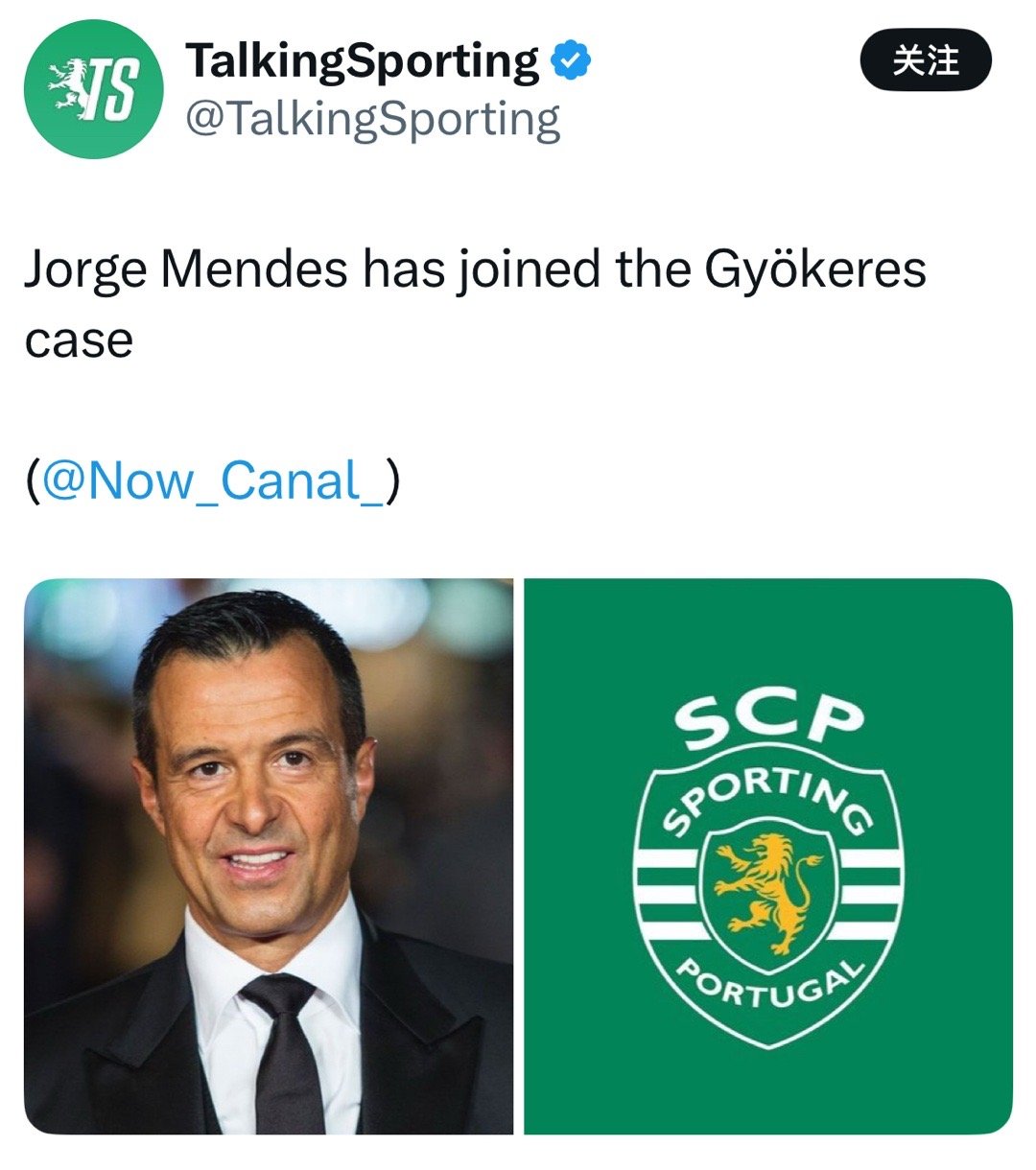
Task: Open the TalkingSporting display name
Action: (x=363, y=60)
